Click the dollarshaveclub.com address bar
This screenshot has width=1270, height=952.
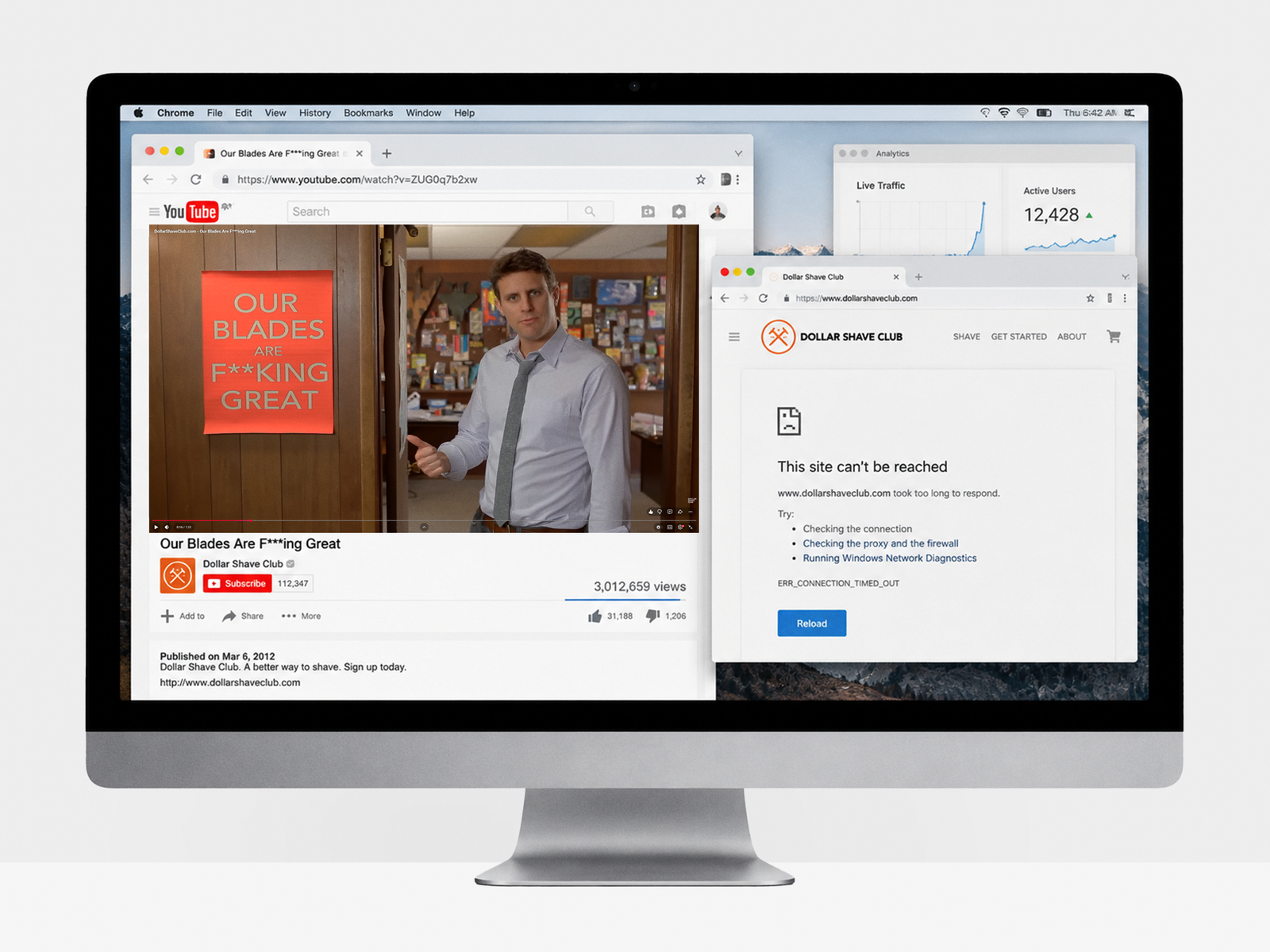point(930,298)
